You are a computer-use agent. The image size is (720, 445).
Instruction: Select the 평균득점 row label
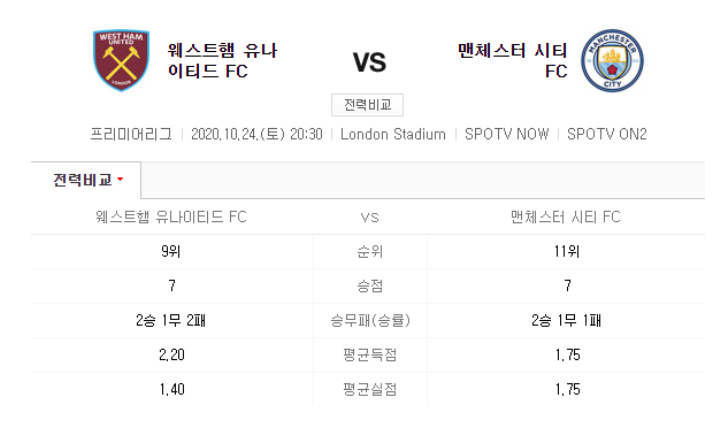370,355
